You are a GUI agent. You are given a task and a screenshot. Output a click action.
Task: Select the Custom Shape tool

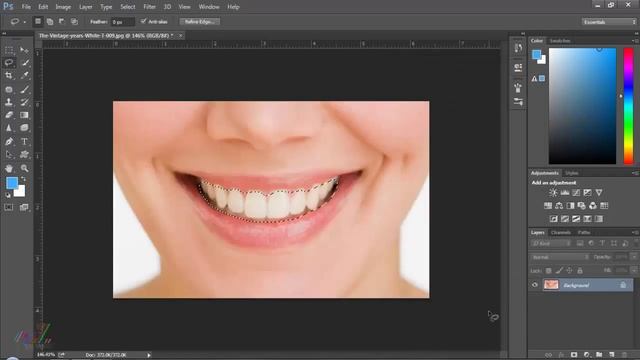coord(24,155)
